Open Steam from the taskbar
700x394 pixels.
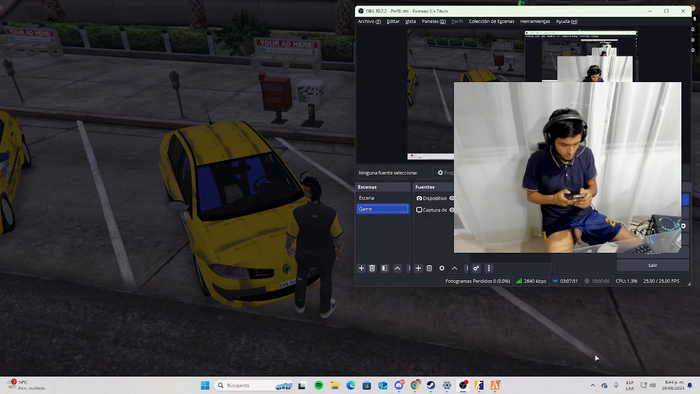click(431, 385)
